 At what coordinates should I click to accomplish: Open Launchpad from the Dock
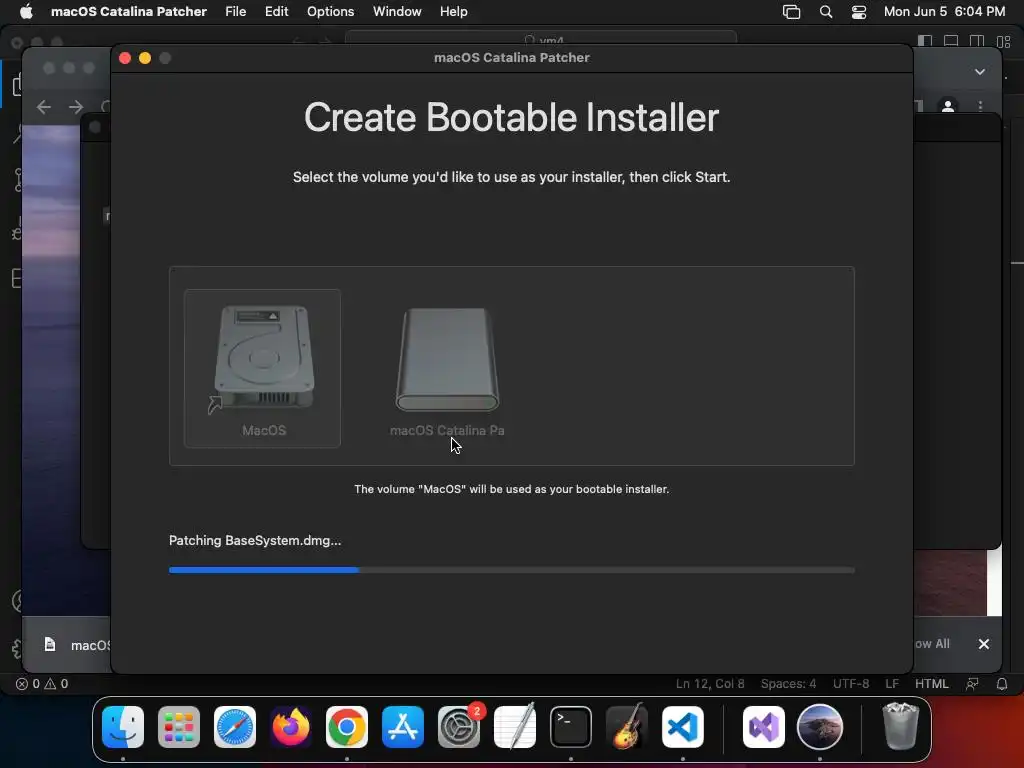click(179, 727)
